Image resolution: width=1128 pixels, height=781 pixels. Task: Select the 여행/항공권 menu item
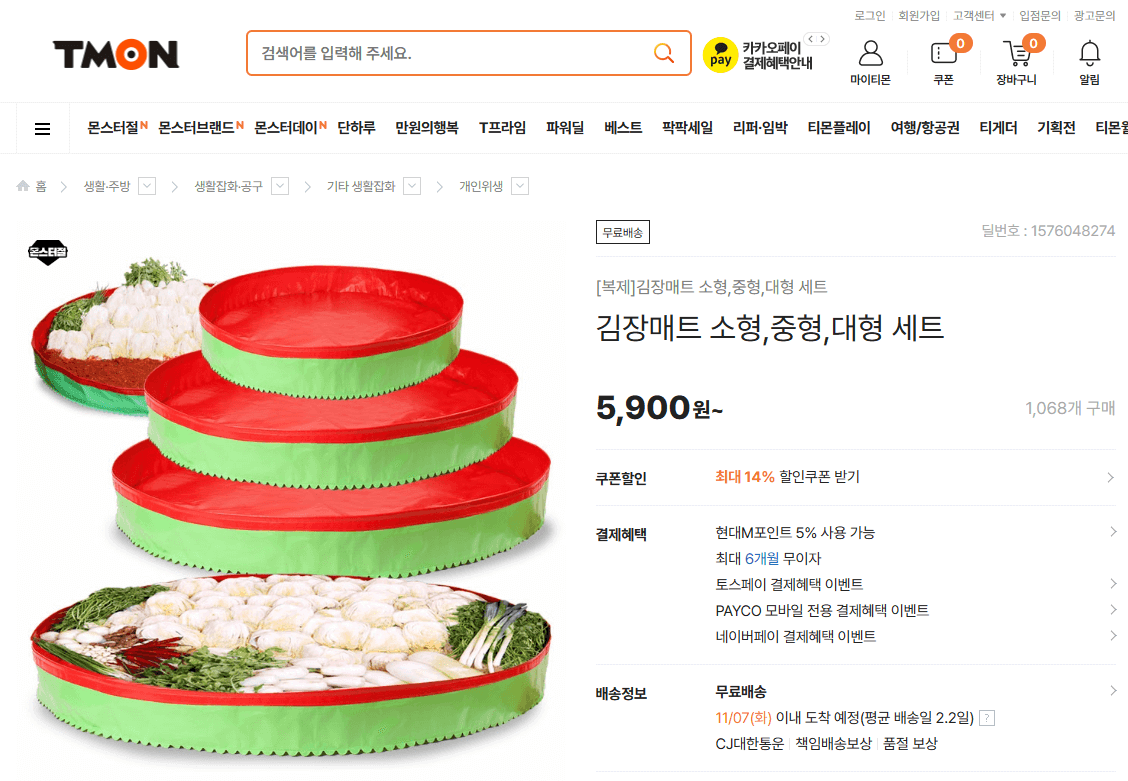[x=924, y=128]
